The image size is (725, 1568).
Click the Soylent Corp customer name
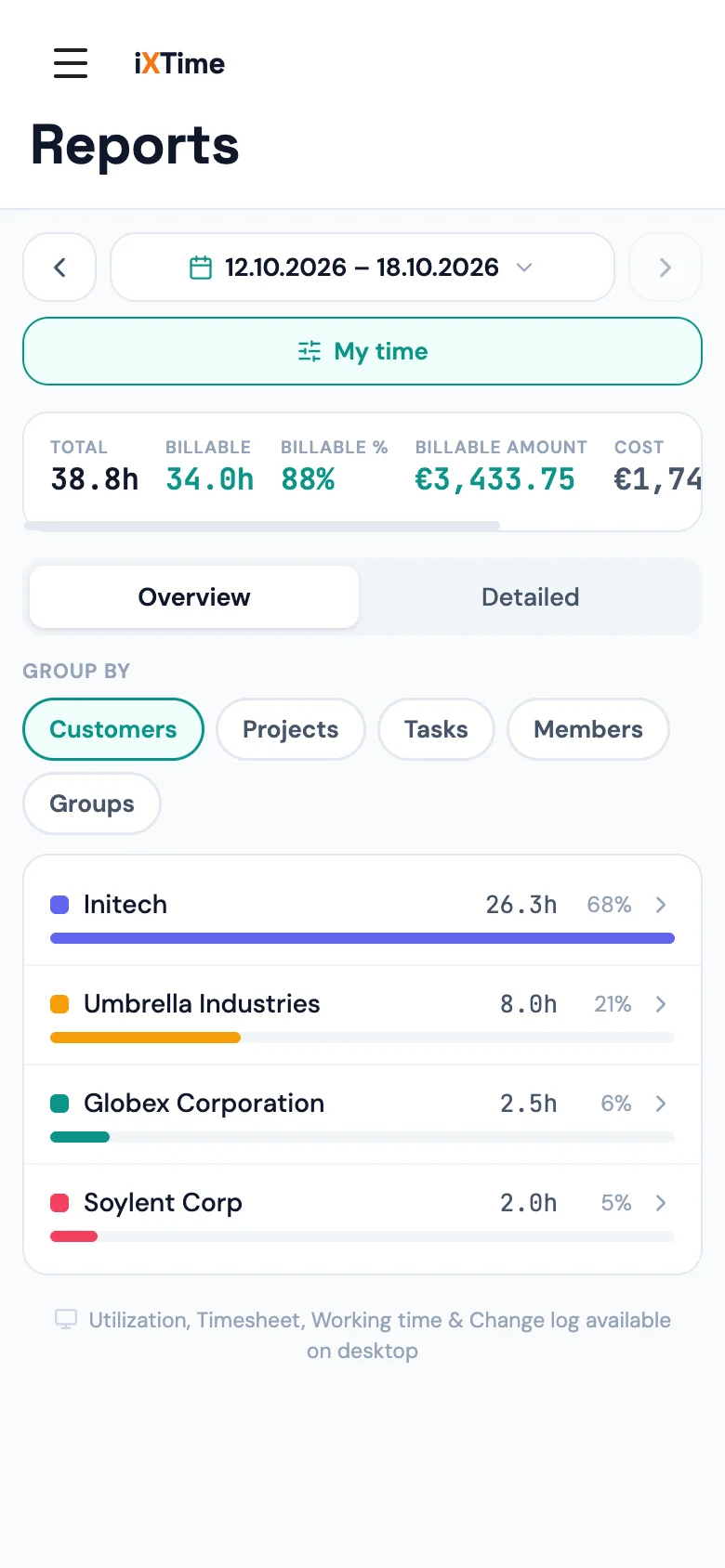[163, 1203]
